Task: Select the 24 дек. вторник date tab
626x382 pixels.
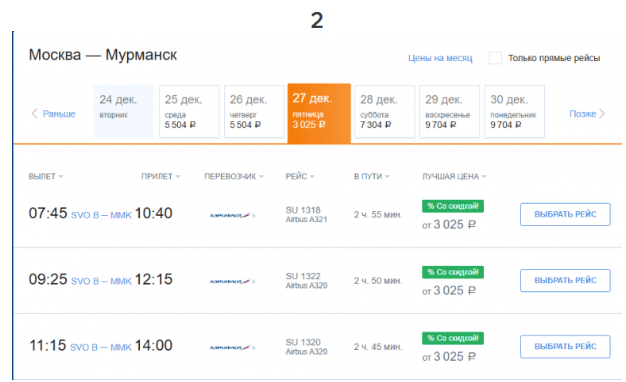Action: point(124,111)
